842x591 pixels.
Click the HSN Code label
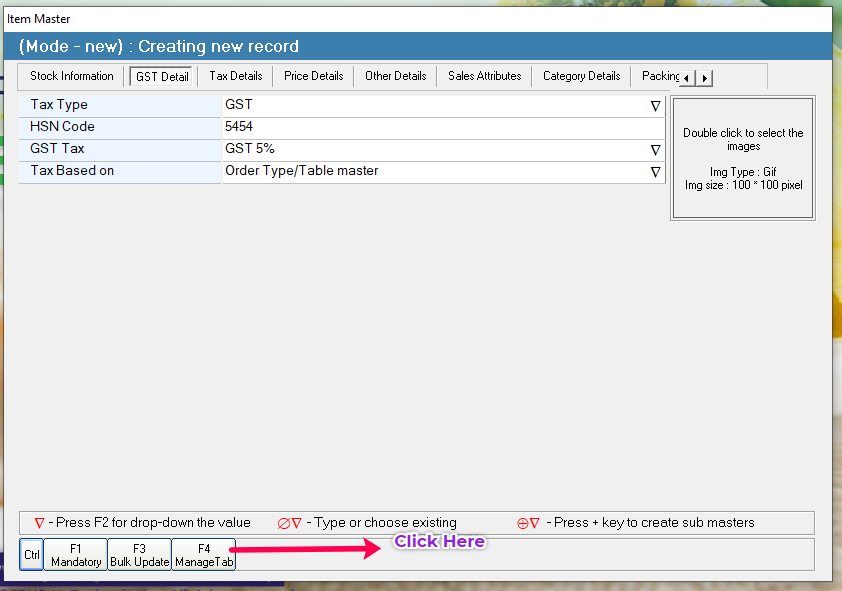point(62,127)
